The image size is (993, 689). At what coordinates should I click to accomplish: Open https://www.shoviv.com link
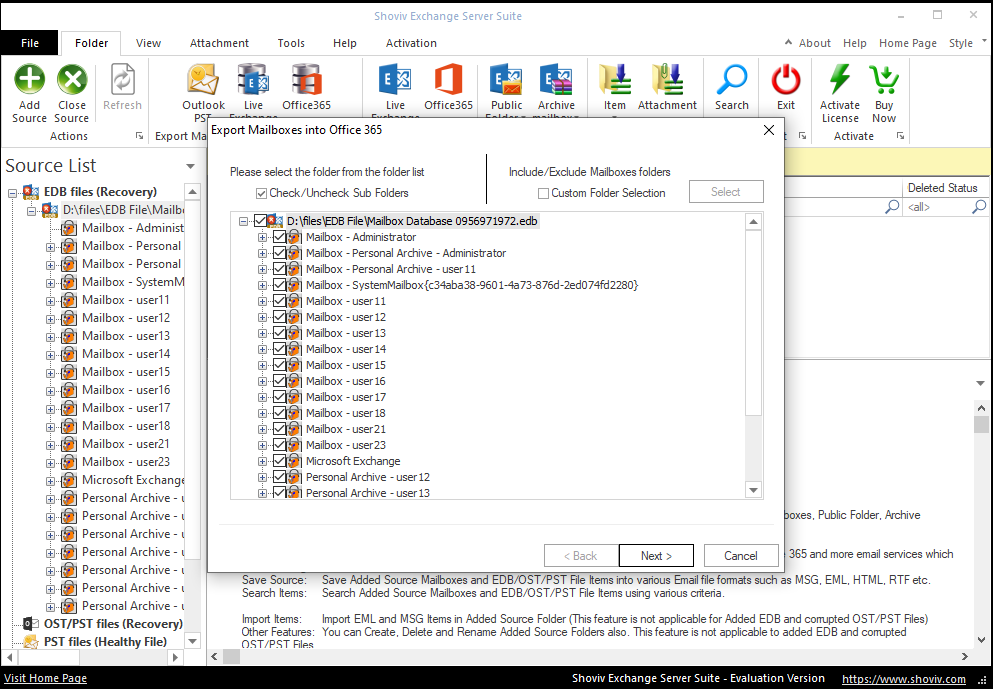click(904, 679)
